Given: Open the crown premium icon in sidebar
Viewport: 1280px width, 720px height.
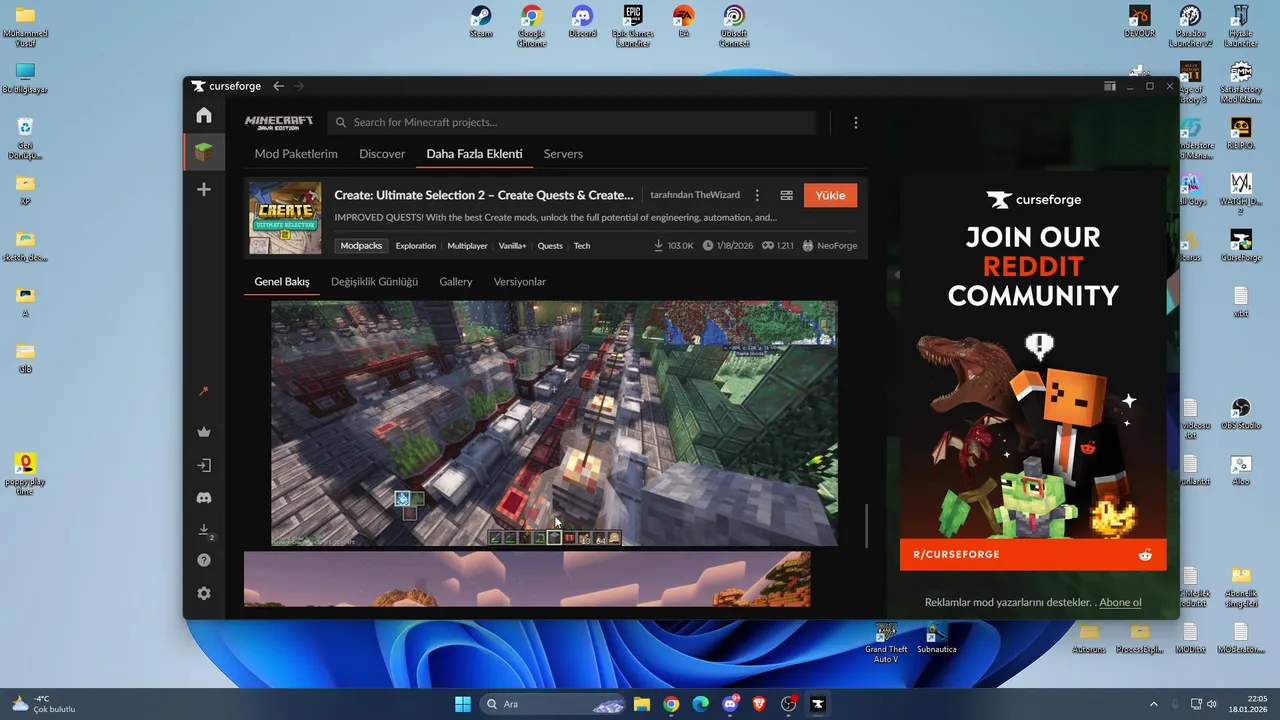Looking at the screenshot, I should (204, 432).
